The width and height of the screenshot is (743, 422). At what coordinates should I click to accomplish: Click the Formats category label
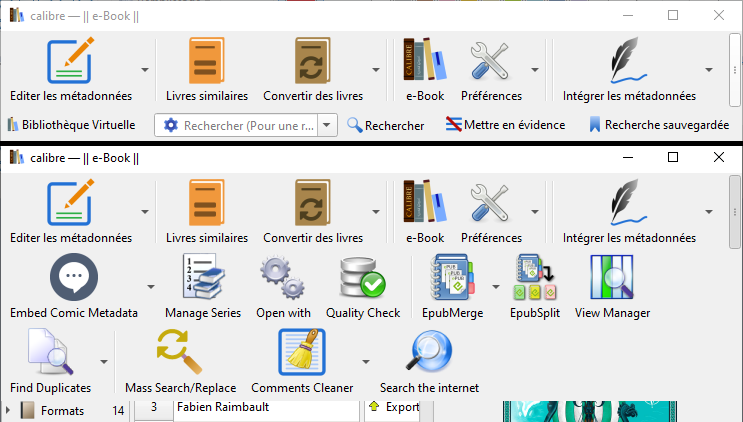pyautogui.click(x=62, y=411)
